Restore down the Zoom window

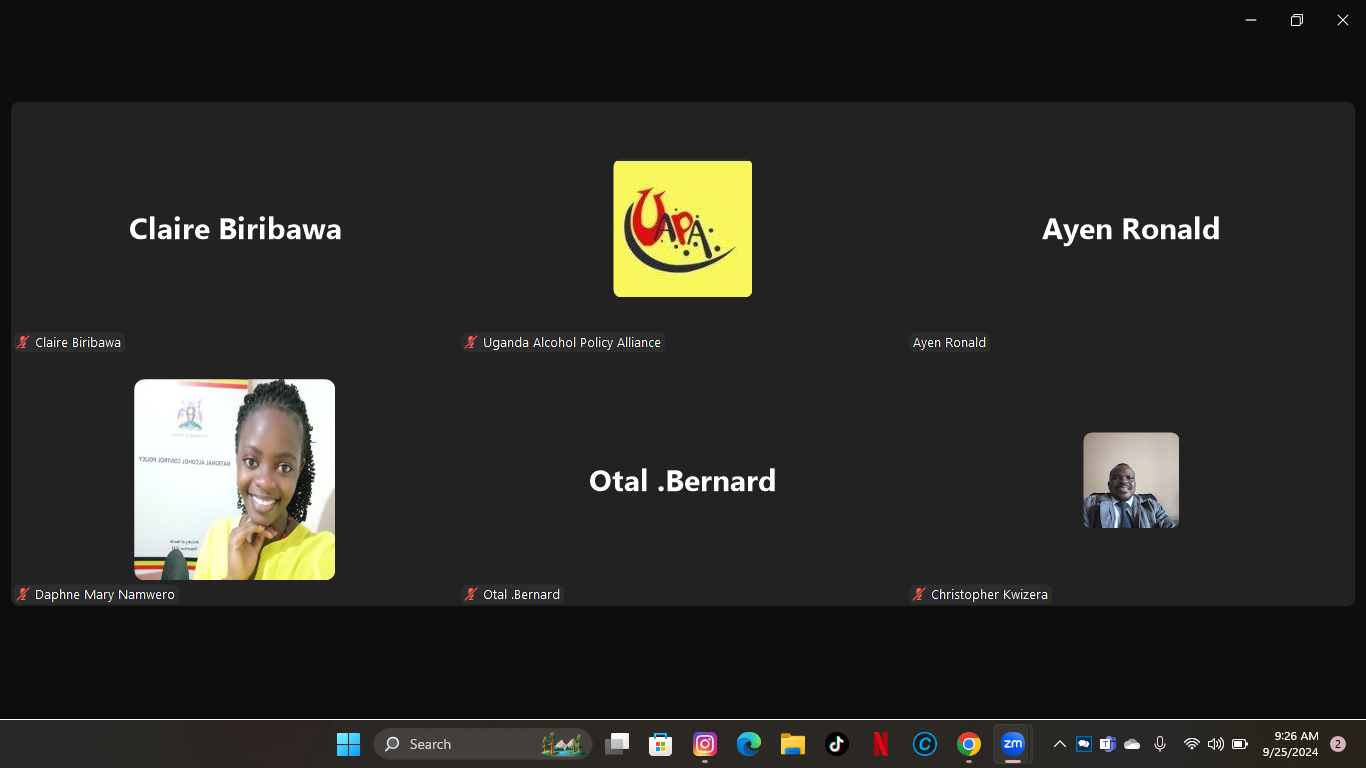point(1297,20)
